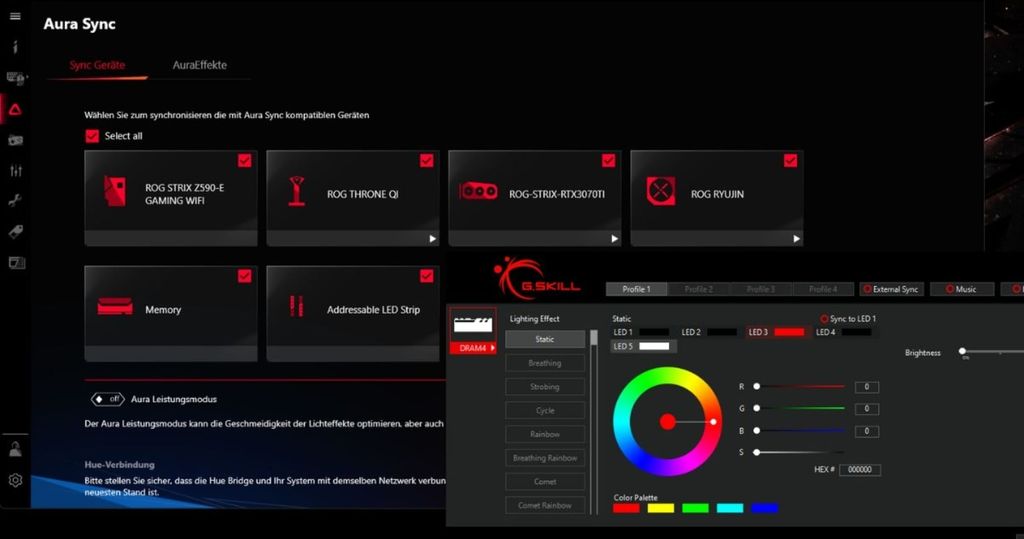Click the G.SKILL logo
The height and width of the screenshot is (539, 1024).
pos(537,279)
